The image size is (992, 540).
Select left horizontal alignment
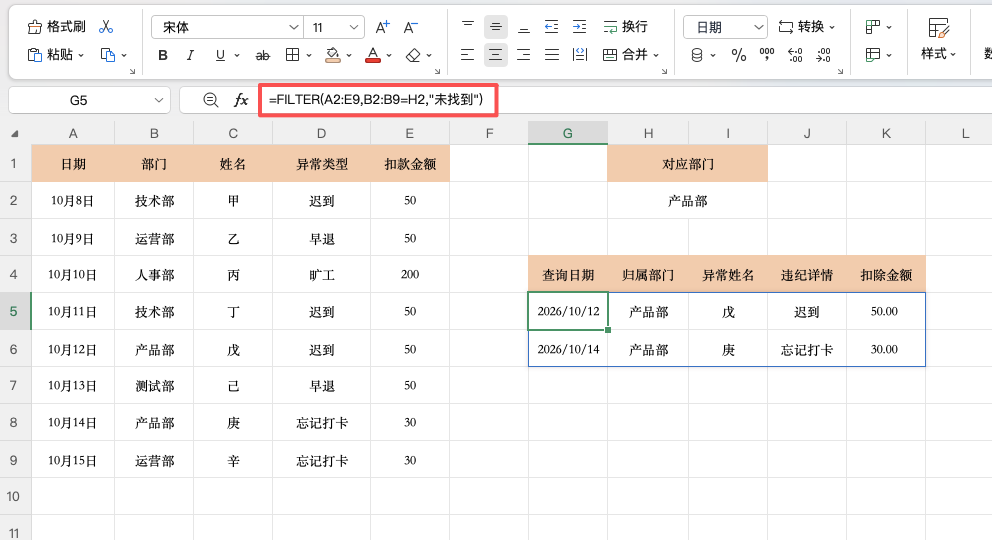click(x=468, y=55)
